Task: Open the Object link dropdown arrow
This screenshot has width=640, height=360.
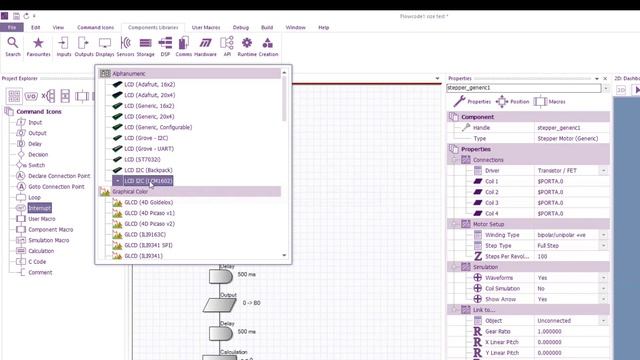Action: point(603,320)
